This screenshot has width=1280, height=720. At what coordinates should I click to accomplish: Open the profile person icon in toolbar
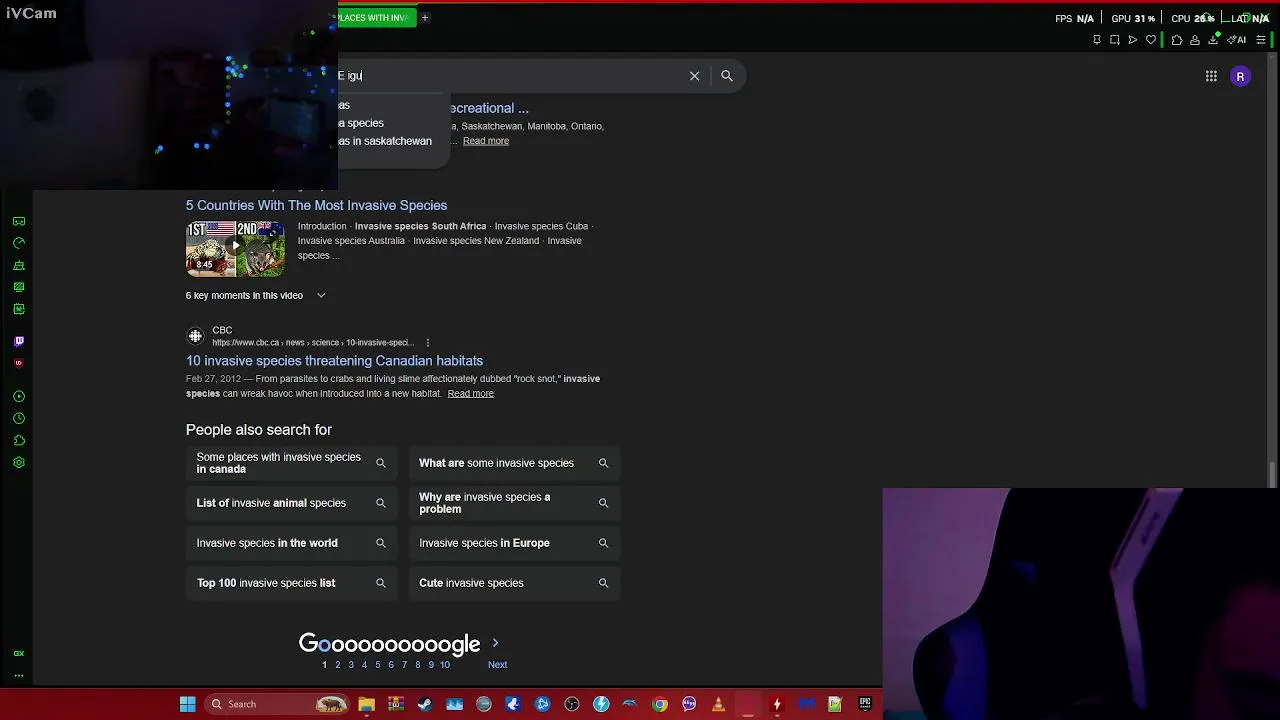click(1195, 40)
